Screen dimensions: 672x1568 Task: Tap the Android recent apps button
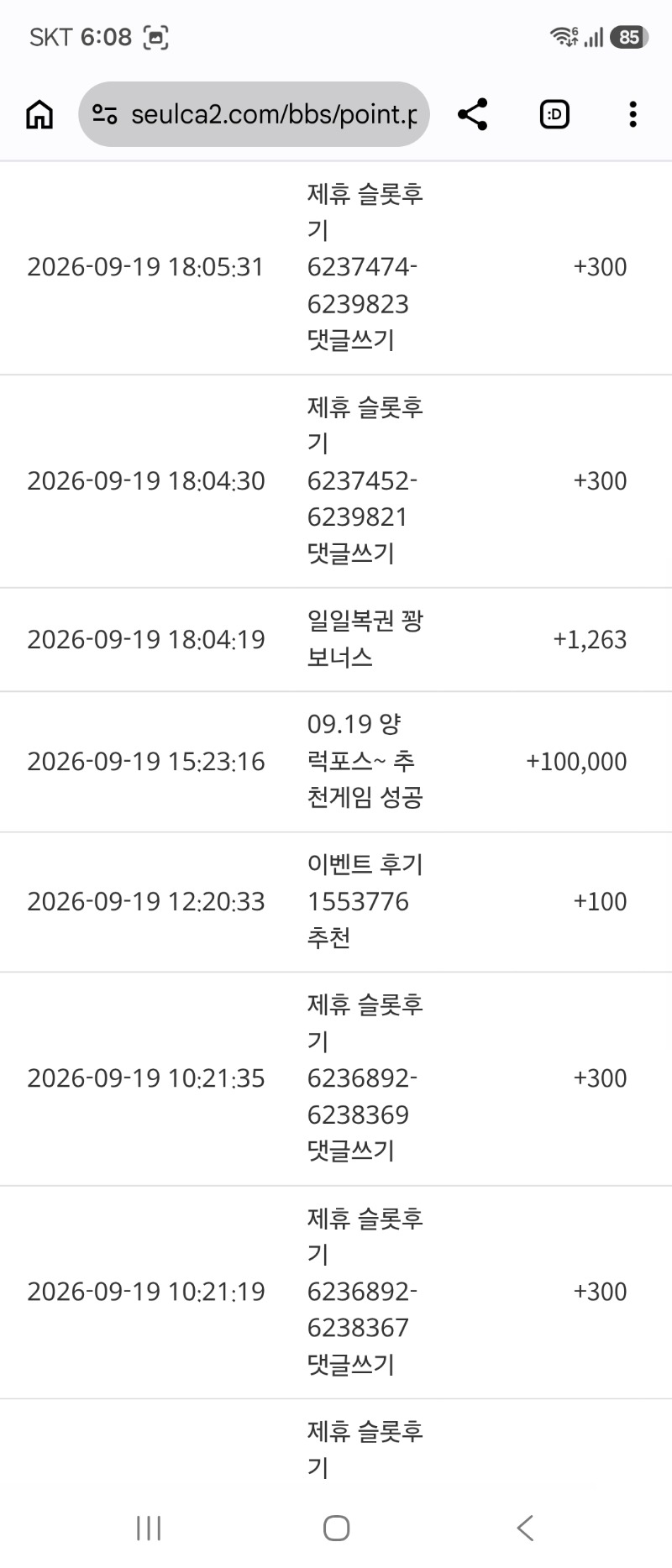pos(149,1528)
